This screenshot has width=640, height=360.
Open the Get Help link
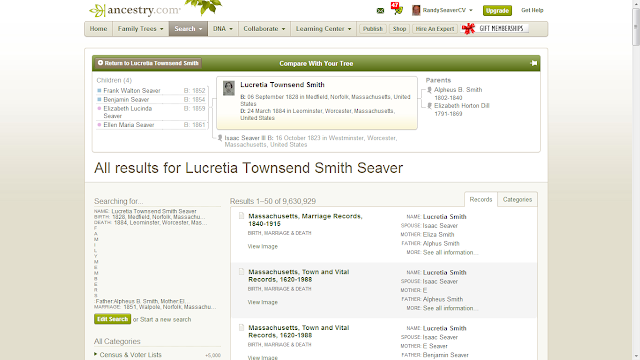532,10
